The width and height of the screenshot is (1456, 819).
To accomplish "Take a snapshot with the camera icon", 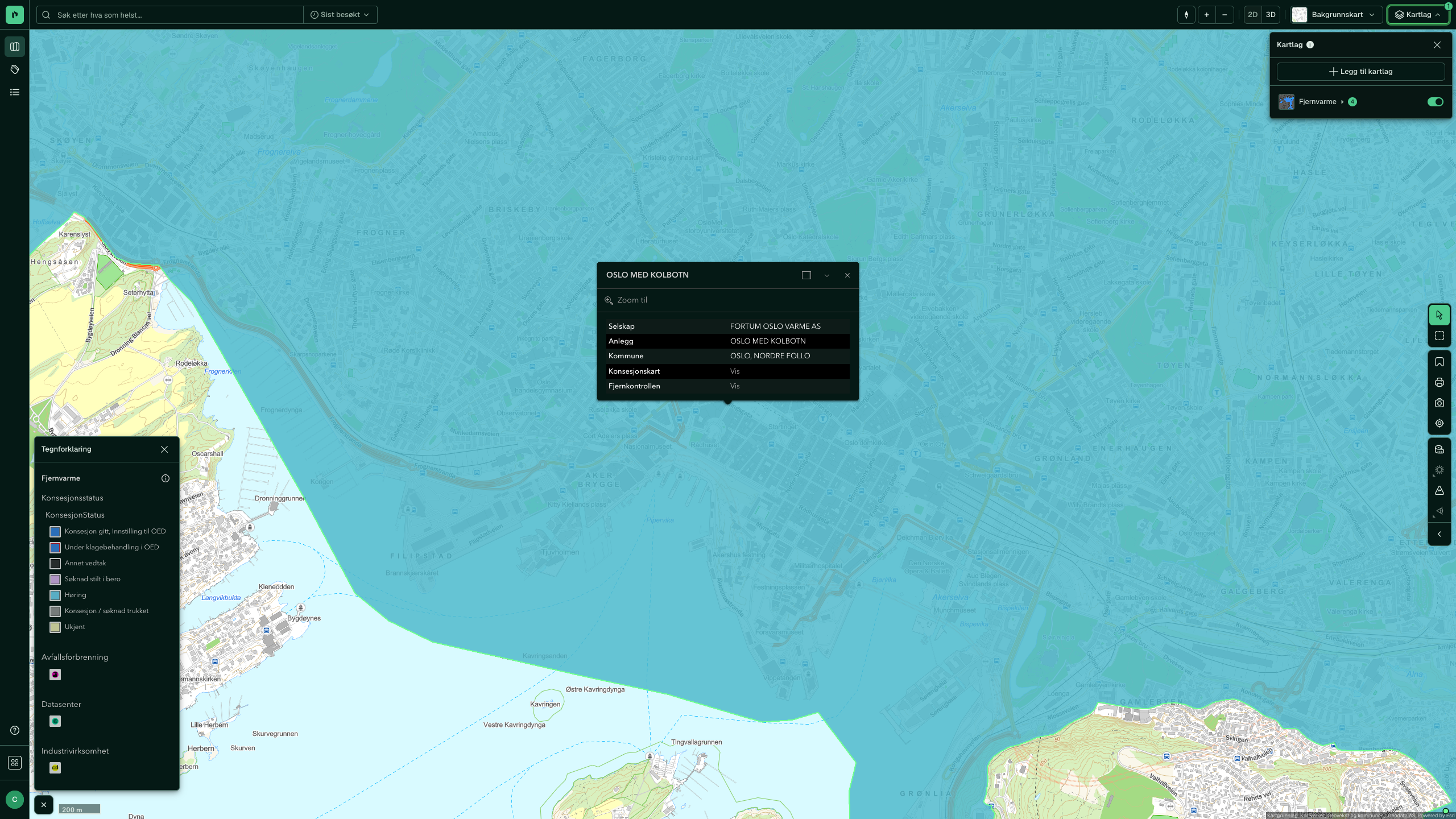I will tap(1439, 403).
